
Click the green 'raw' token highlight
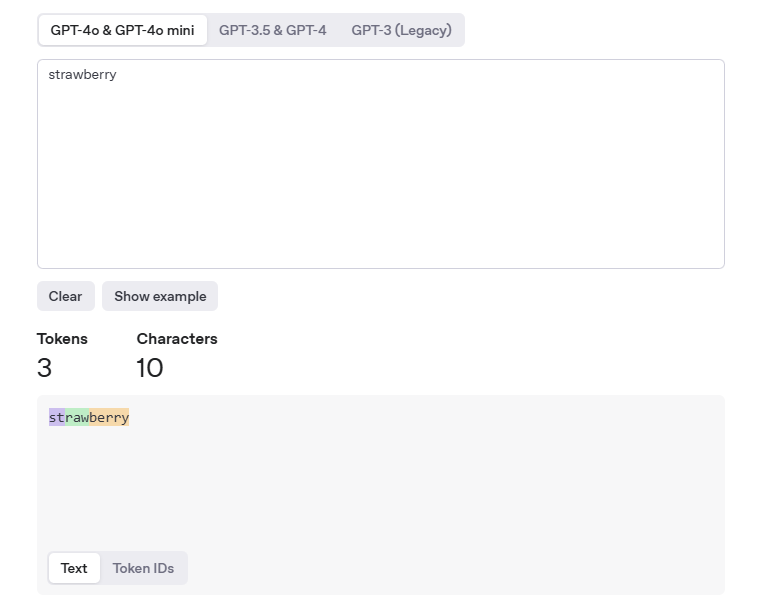77,417
